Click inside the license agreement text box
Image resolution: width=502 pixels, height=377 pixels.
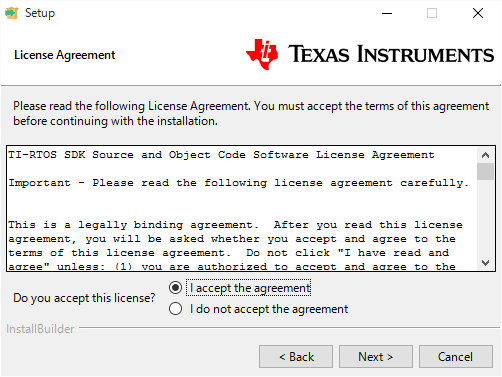pos(242,209)
